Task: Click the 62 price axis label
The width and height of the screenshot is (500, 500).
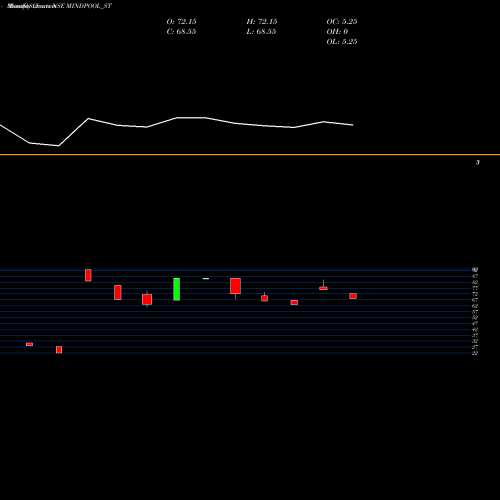Action: click(475, 306)
